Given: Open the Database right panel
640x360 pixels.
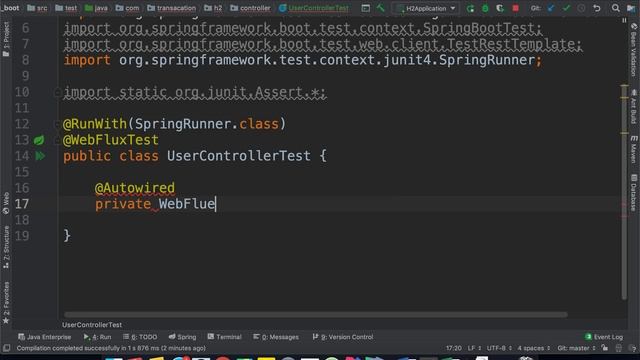Looking at the screenshot, I should [633, 193].
